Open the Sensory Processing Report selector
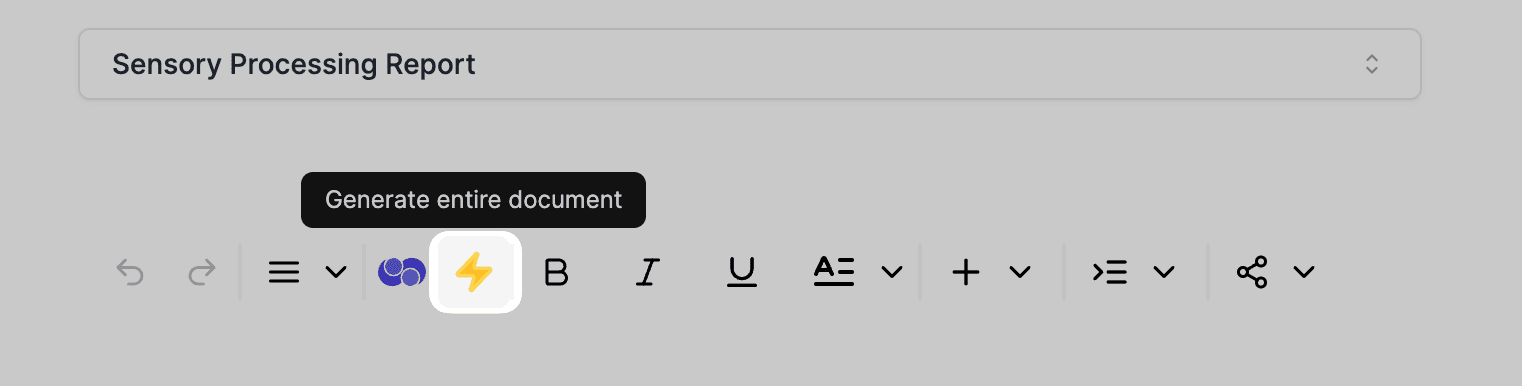Image resolution: width=1522 pixels, height=386 pixels. (x=750, y=65)
